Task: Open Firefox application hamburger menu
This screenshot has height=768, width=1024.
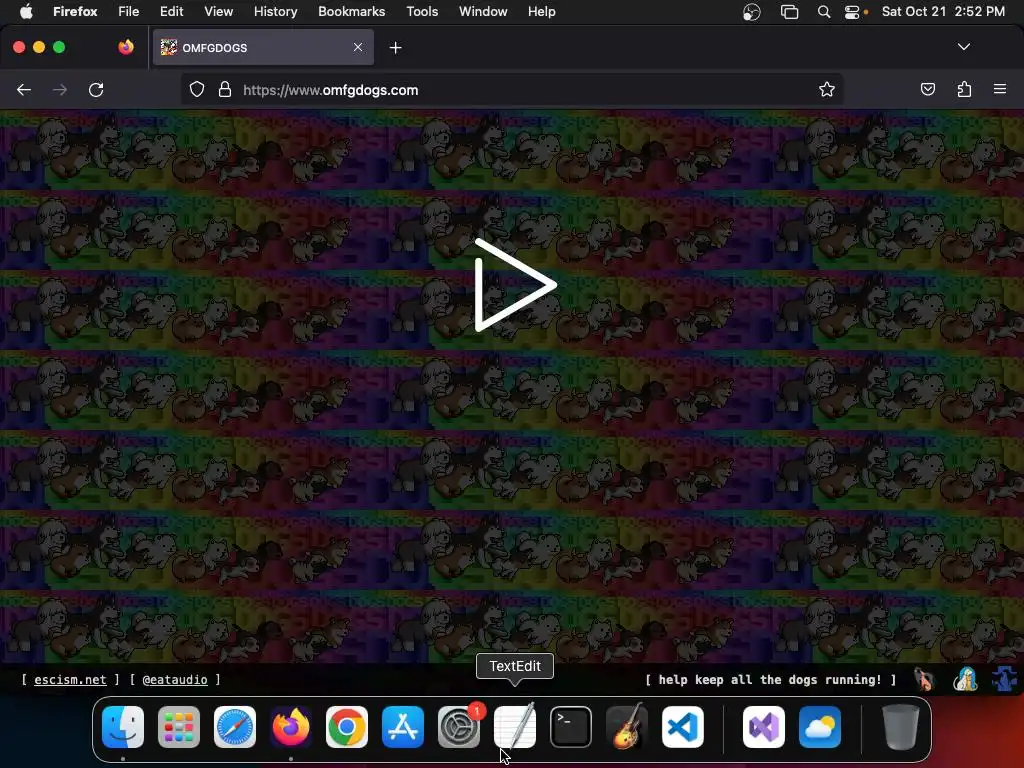Action: click(x=1000, y=89)
